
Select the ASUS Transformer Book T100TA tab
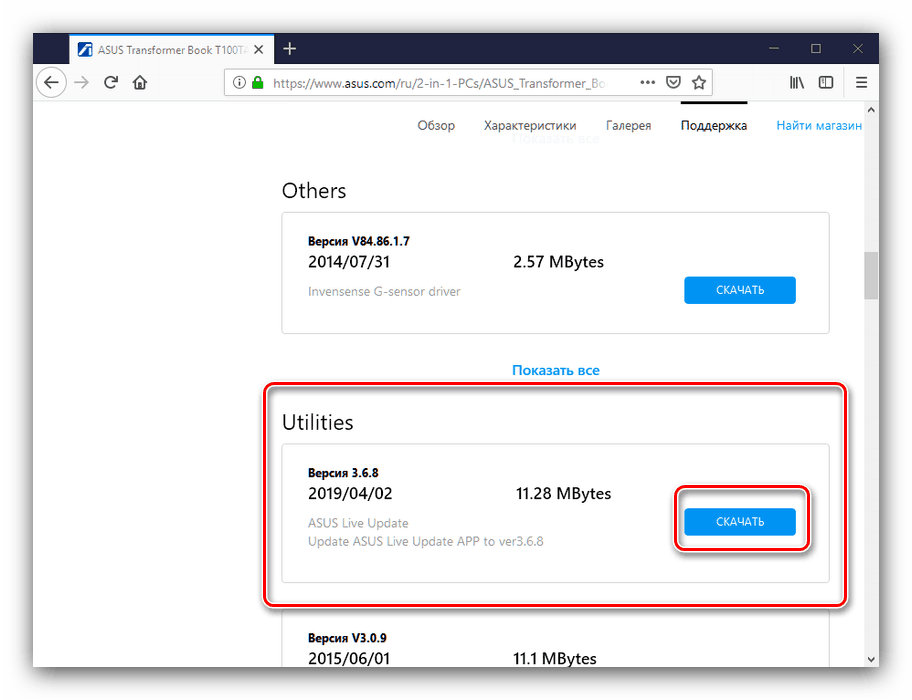point(170,49)
